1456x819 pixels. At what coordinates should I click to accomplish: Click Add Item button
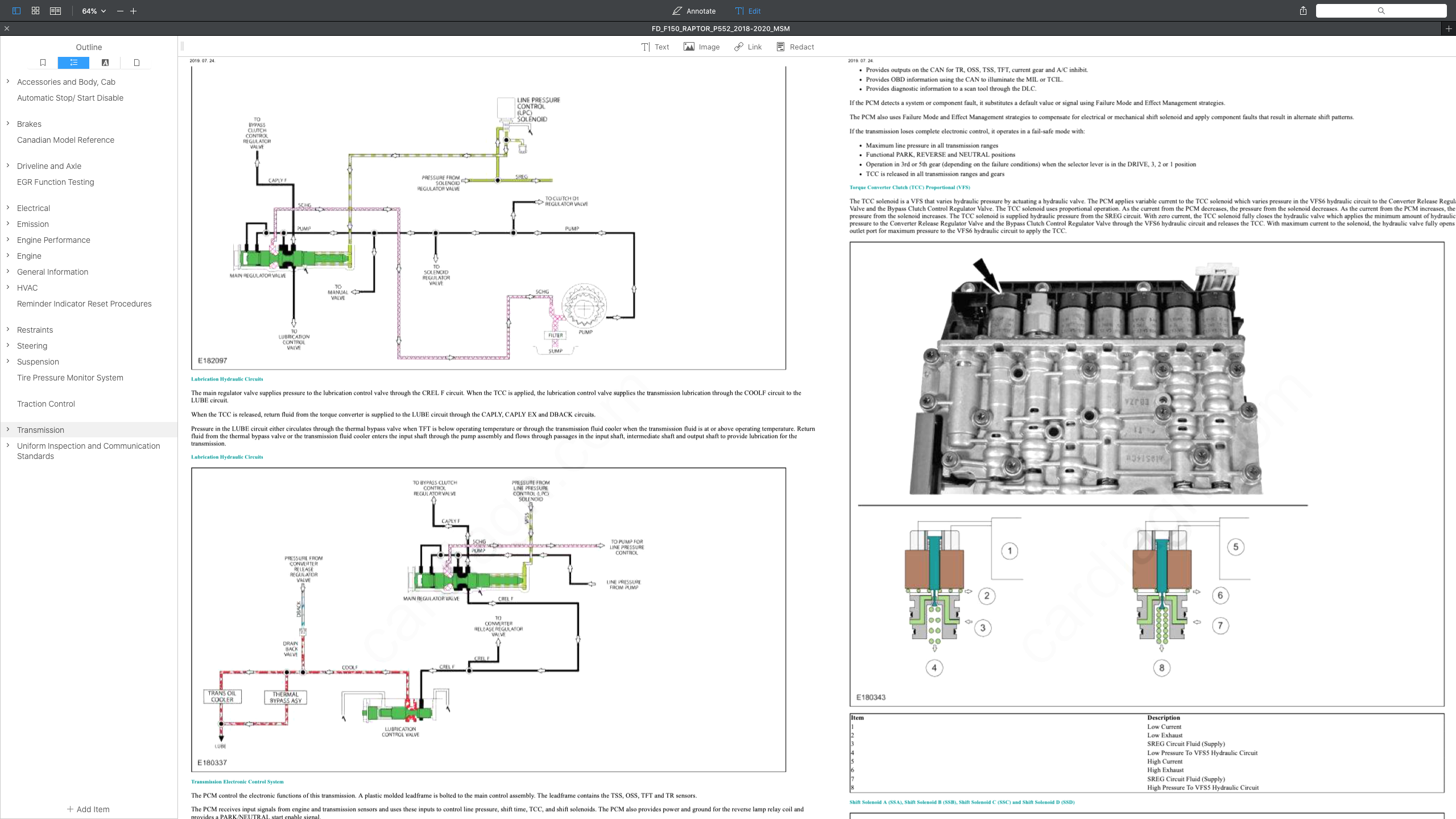(88, 809)
